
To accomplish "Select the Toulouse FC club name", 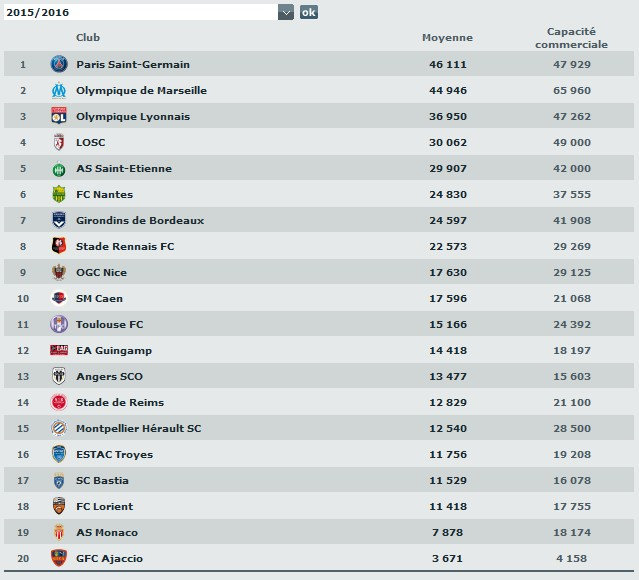I will [109, 324].
